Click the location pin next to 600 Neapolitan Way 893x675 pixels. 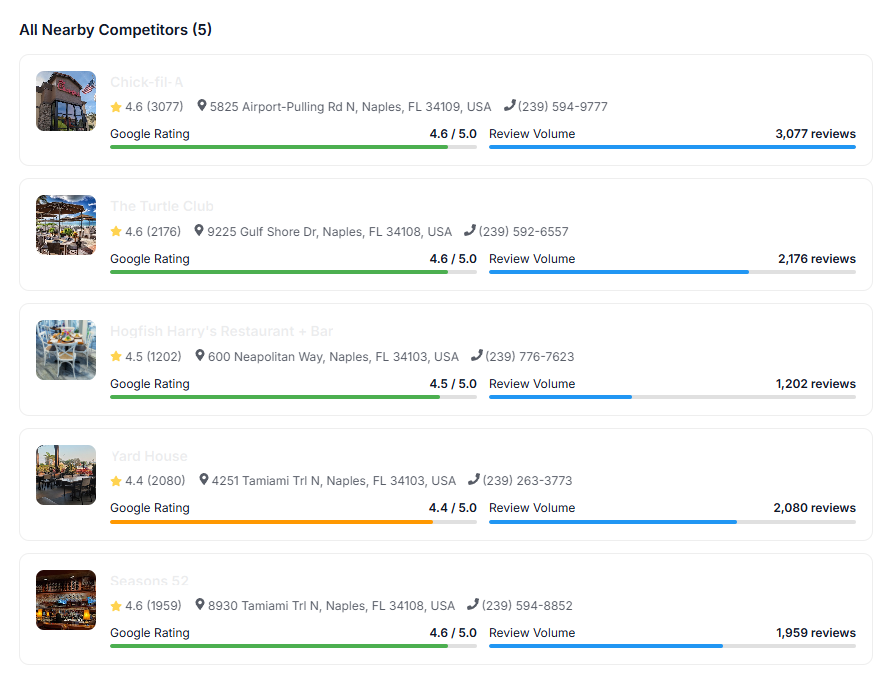click(200, 356)
